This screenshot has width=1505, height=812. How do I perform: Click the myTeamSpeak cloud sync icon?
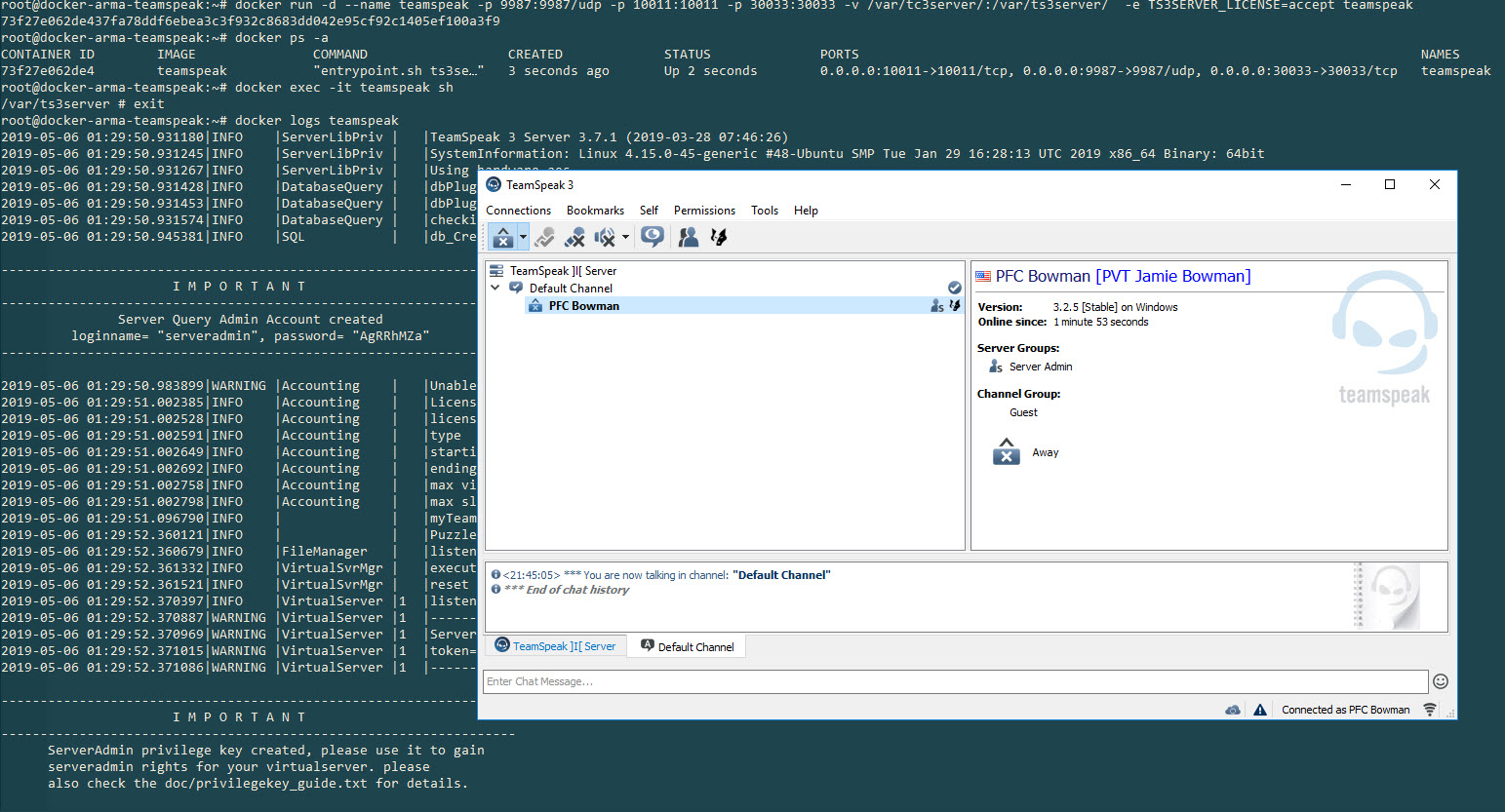pos(1233,710)
